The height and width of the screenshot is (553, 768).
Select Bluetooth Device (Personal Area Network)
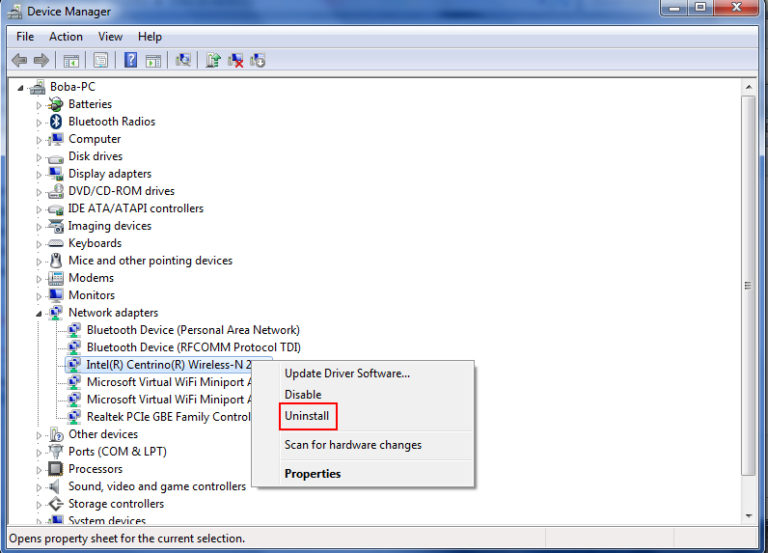point(193,330)
